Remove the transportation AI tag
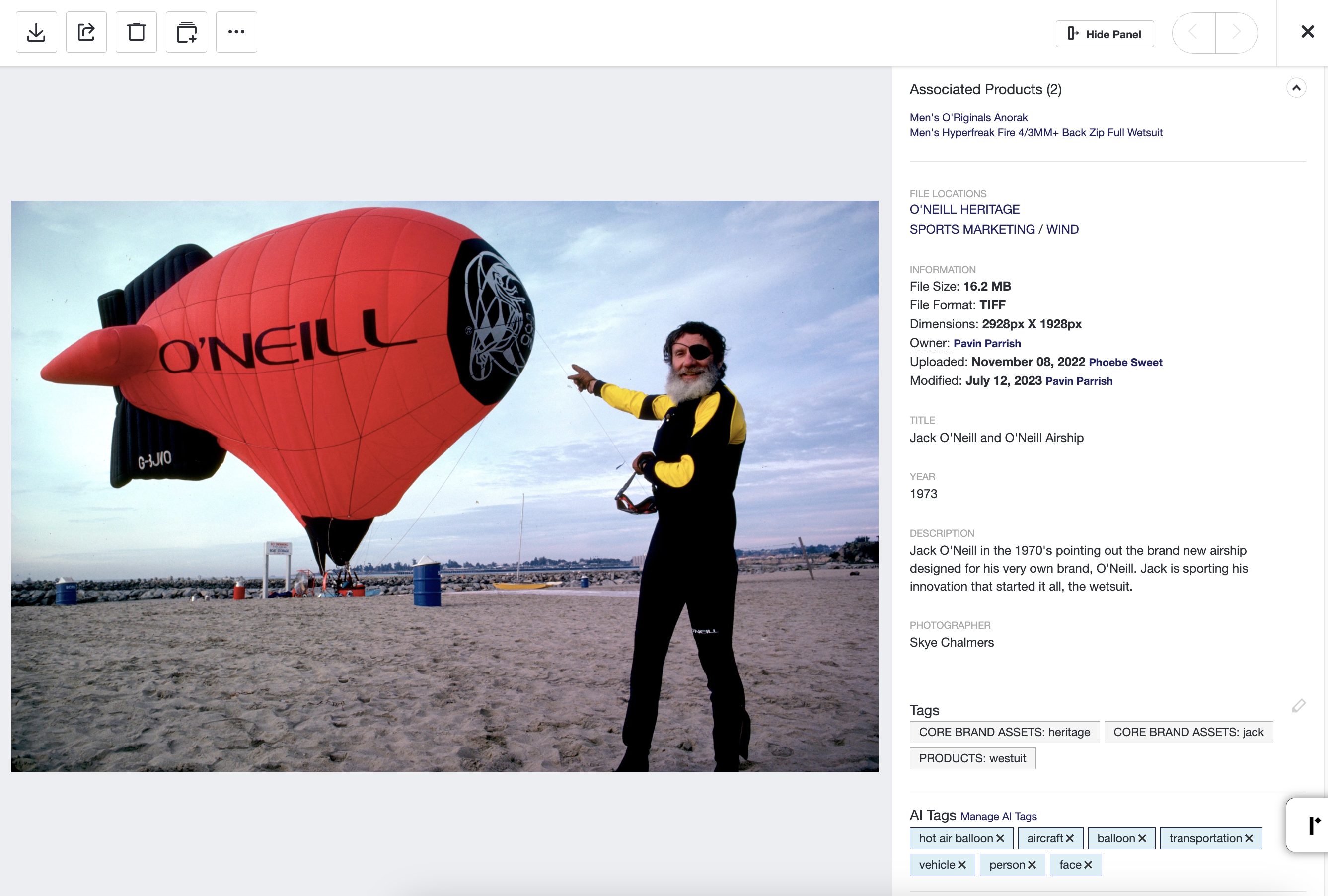Screen dimensions: 1328x896 (x=1249, y=838)
